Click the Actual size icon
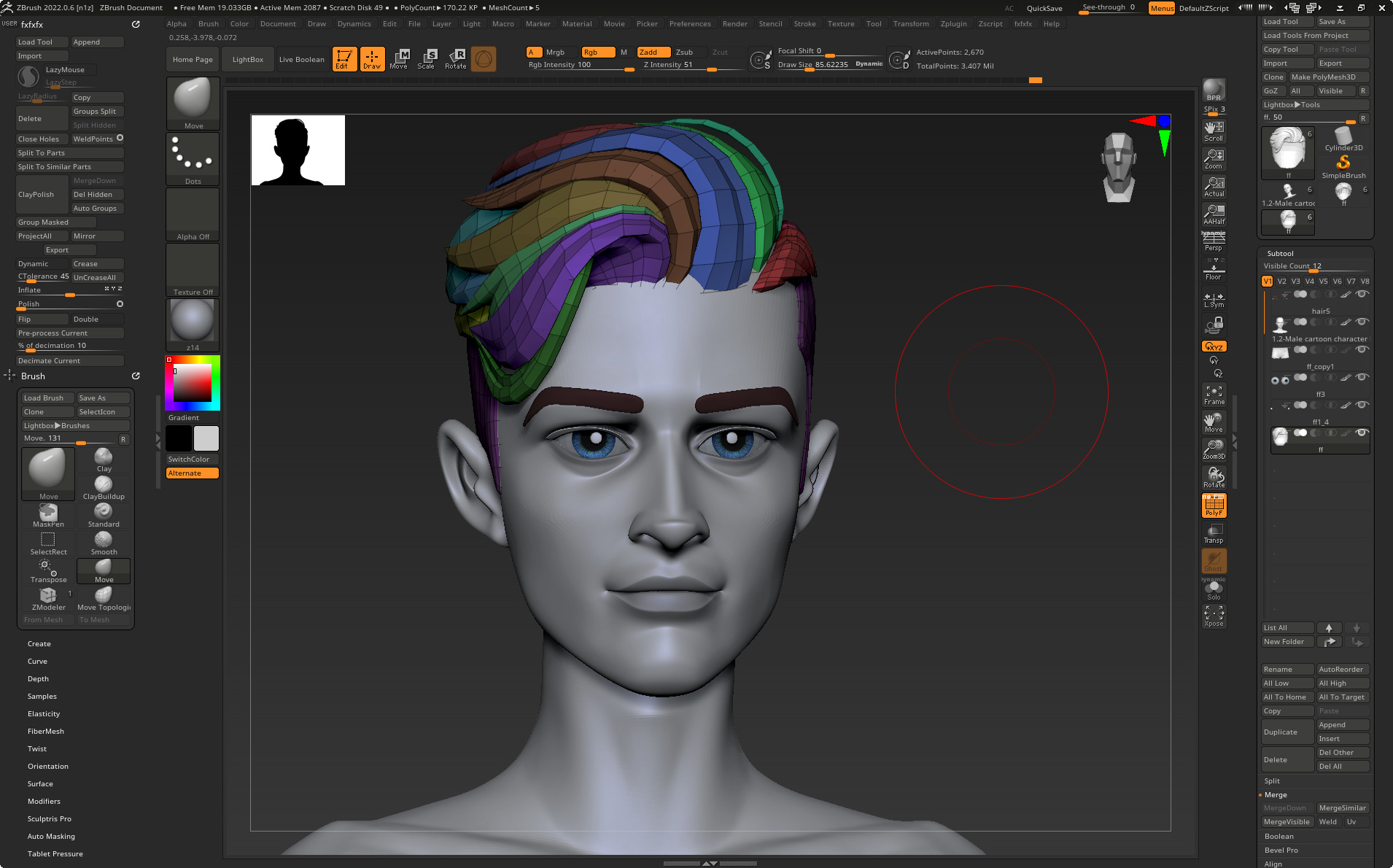The image size is (1393, 868). click(x=1214, y=187)
